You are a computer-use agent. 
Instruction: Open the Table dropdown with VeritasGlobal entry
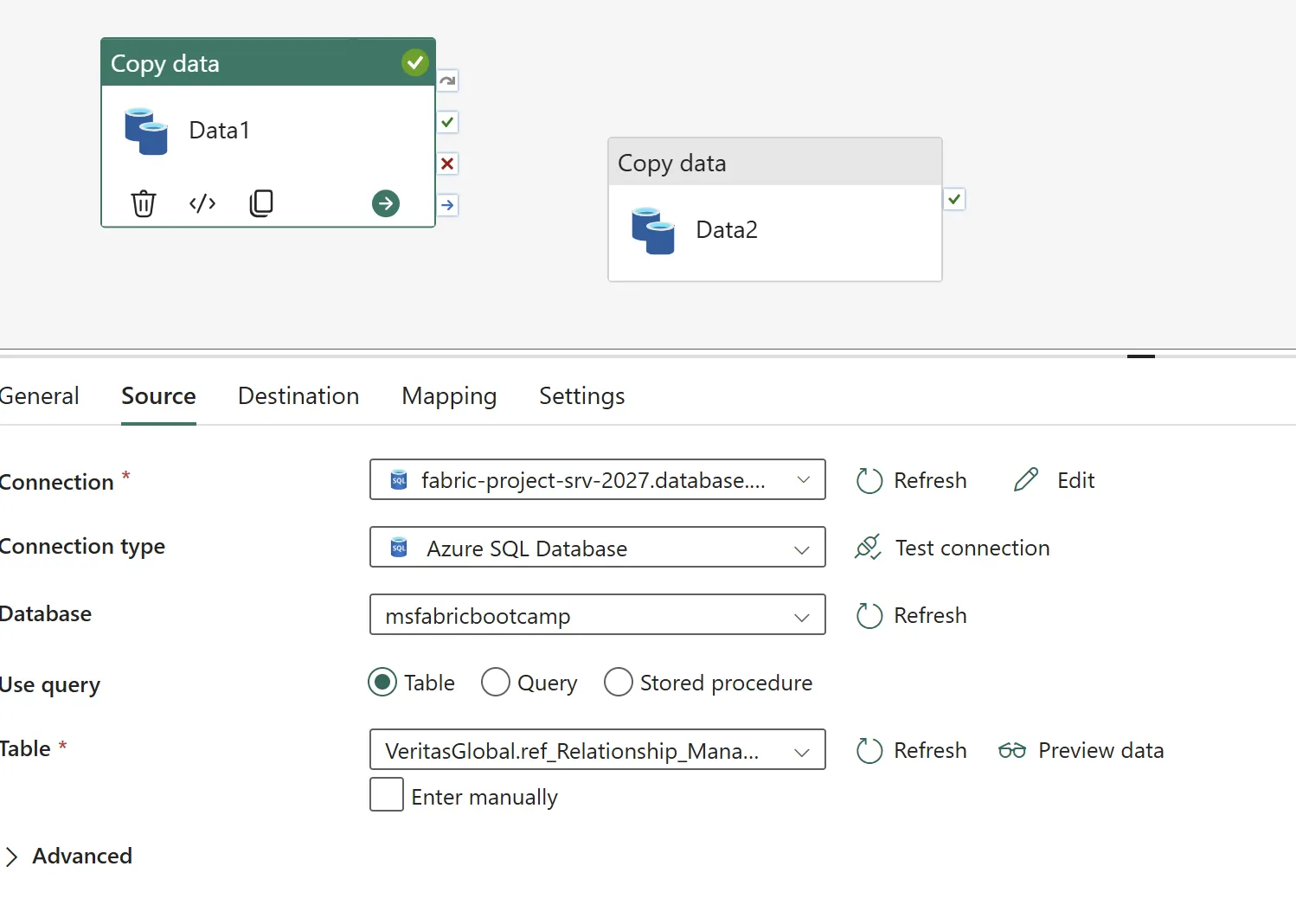coord(598,749)
